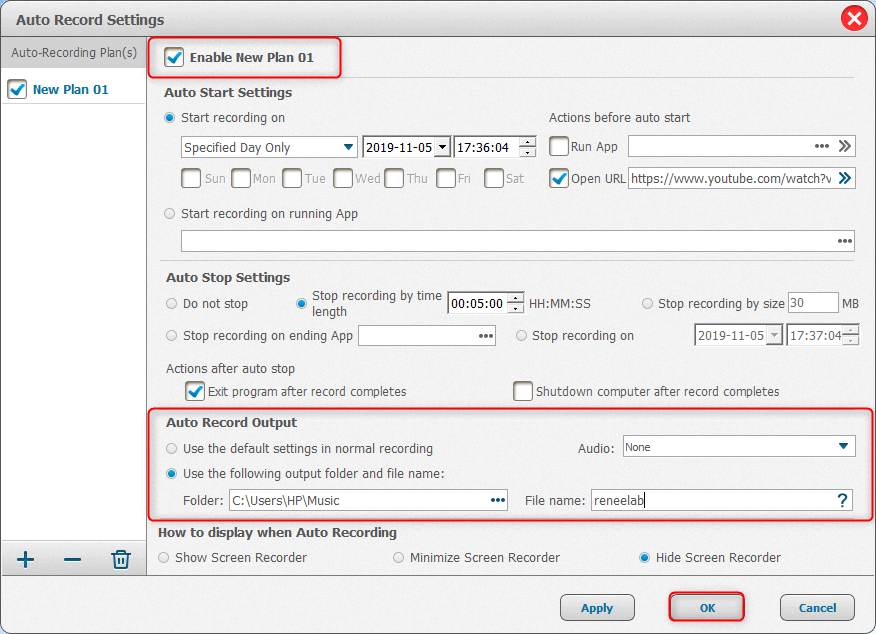Select Stop recording on date radio
The height and width of the screenshot is (634, 876).
tap(521, 336)
